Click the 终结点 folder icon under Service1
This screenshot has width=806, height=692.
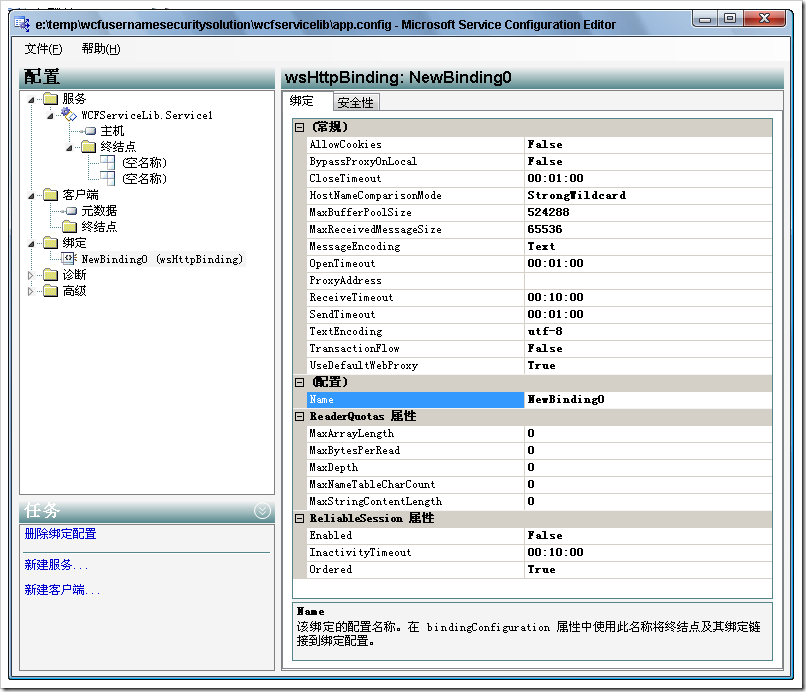88,147
